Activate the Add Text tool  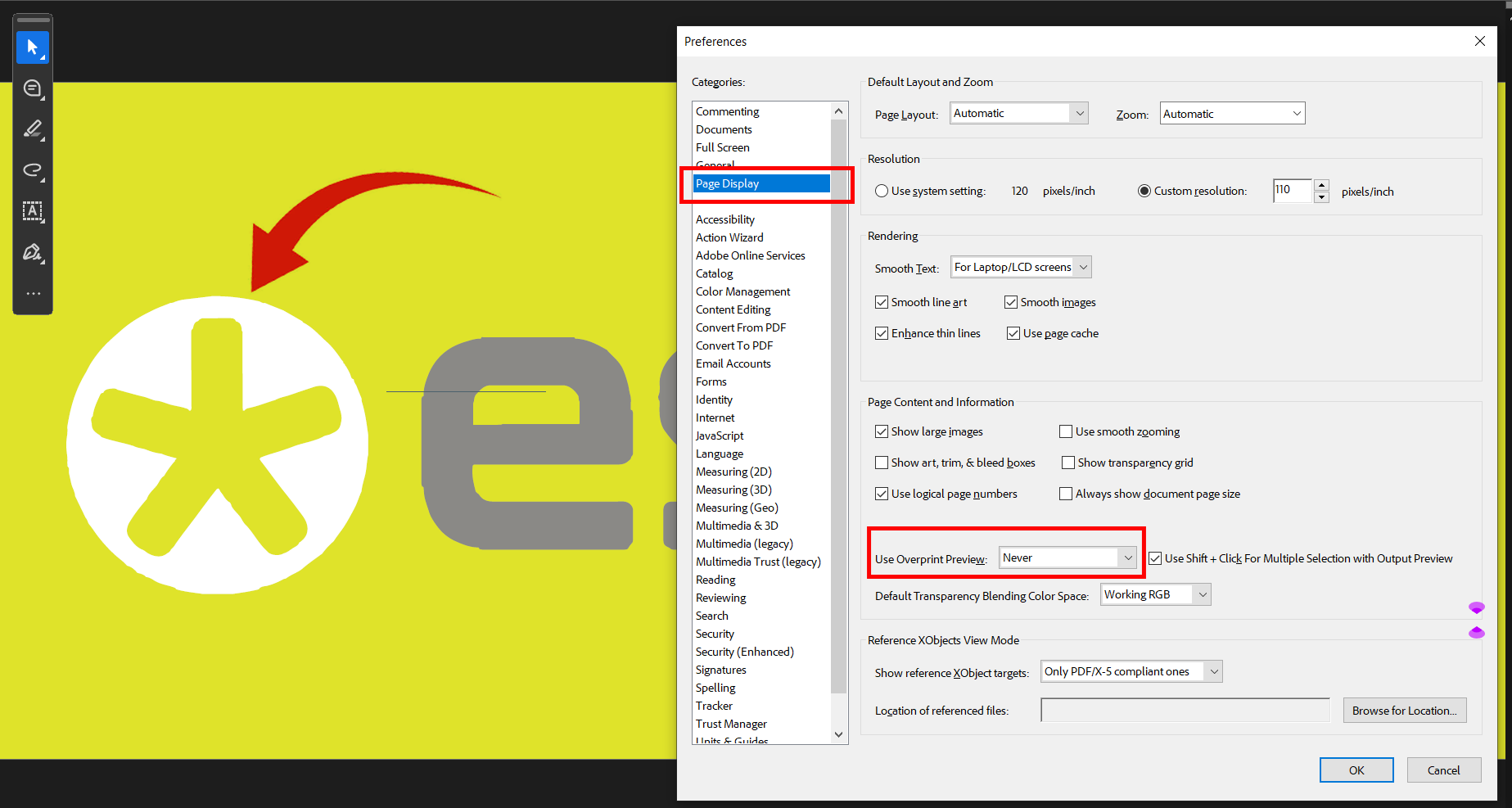click(x=33, y=211)
